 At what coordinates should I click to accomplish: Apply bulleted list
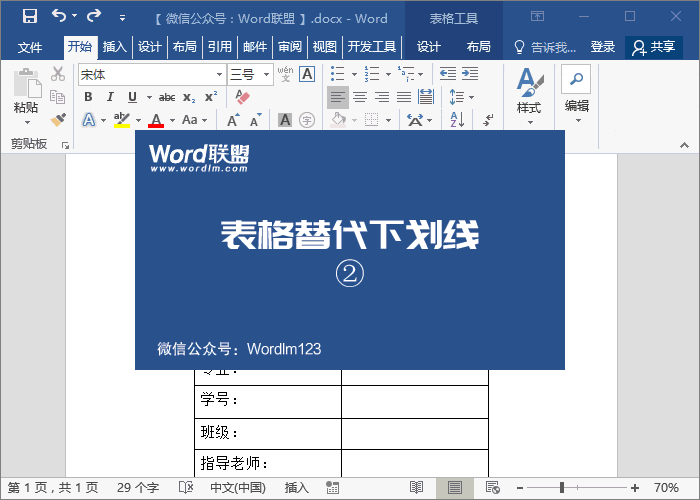(x=338, y=74)
